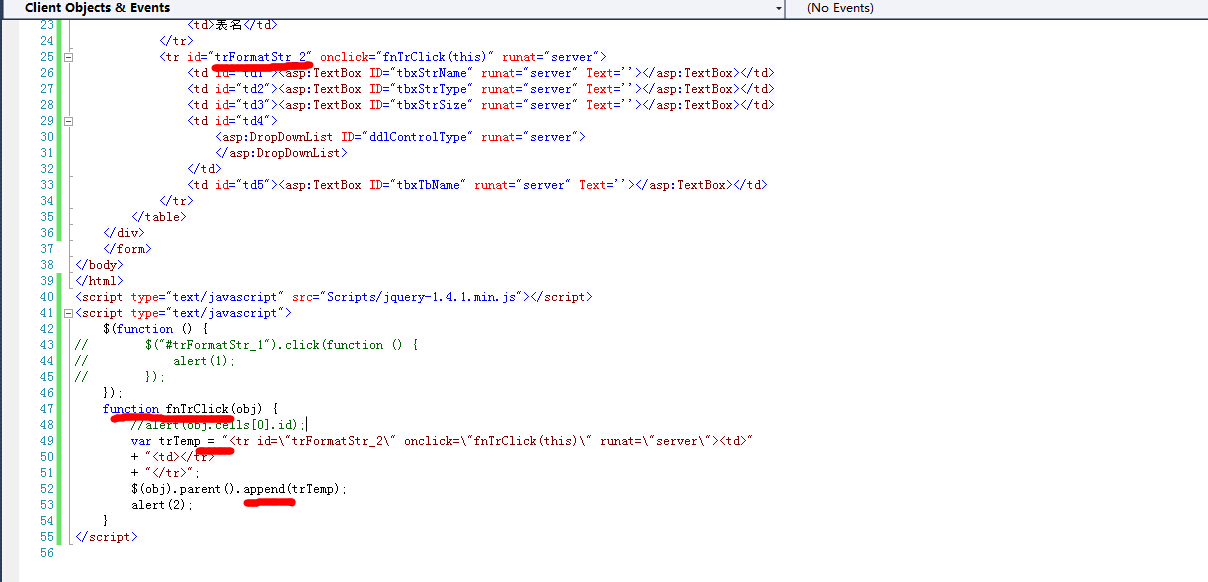Click the closing asp:DropDownList tag
The image size is (1208, 582).
click(x=281, y=153)
